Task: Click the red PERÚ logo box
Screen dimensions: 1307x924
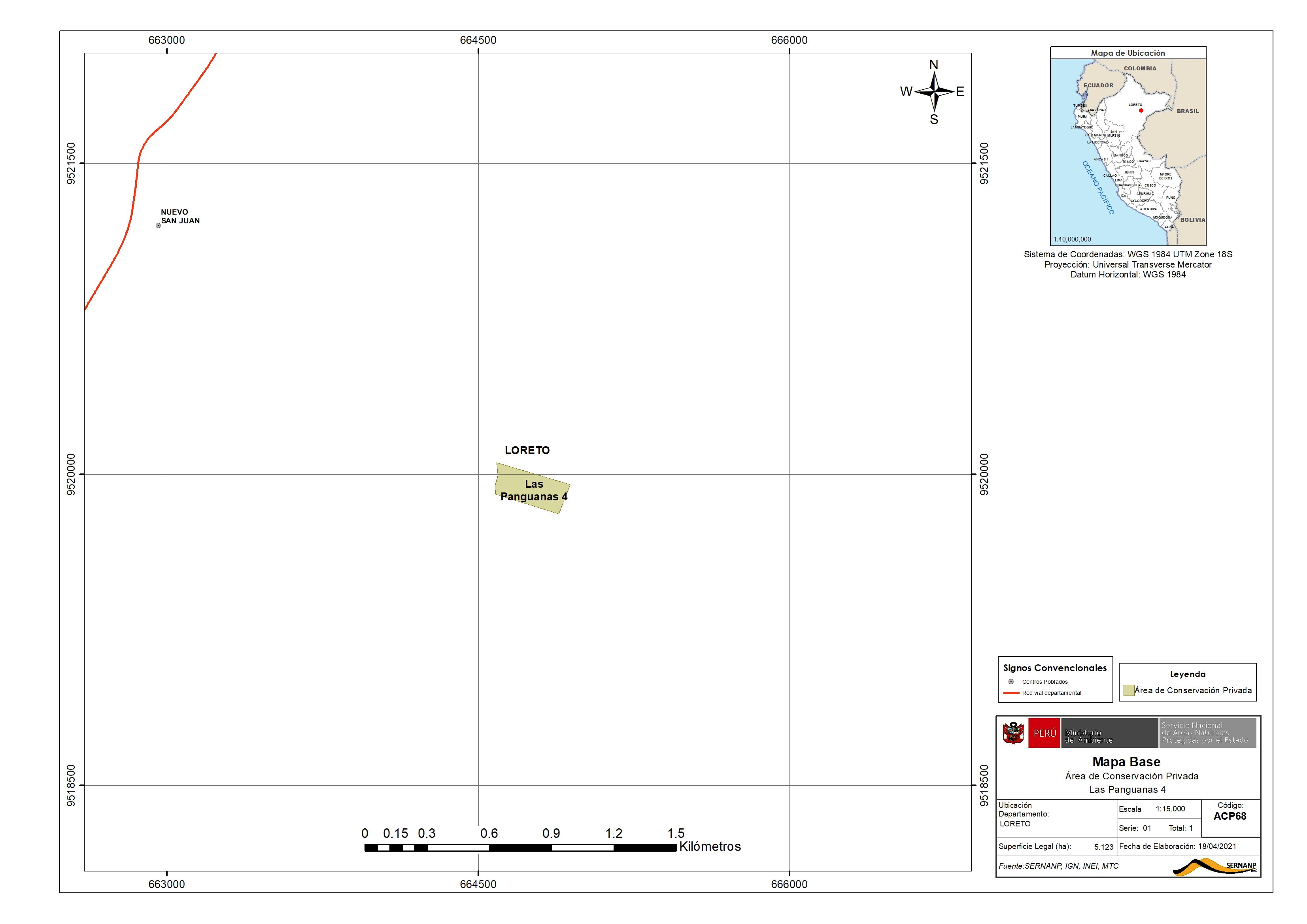Action: pyautogui.click(x=1044, y=733)
